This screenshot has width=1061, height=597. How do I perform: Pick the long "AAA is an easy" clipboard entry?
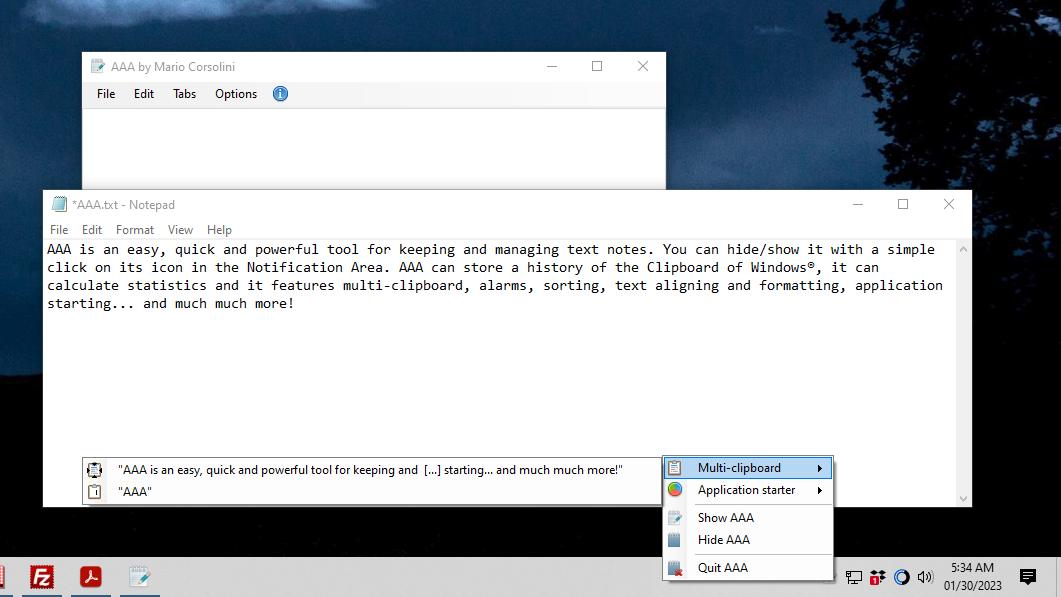tap(371, 470)
